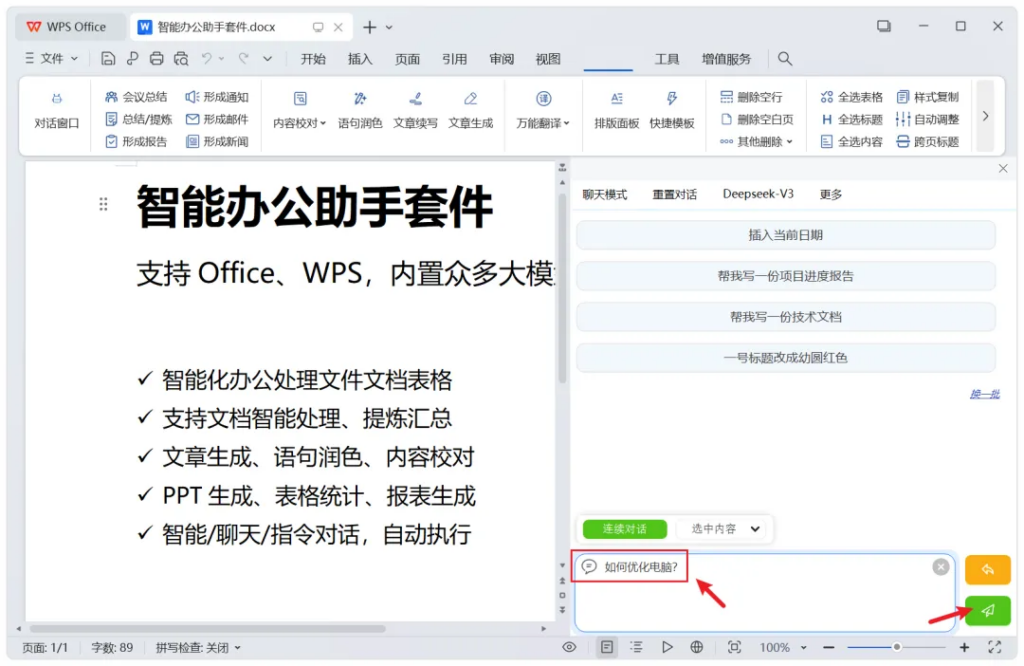Open the Deepseek-V3 model menu
Viewport: 1024px width, 666px height.
[x=758, y=194]
